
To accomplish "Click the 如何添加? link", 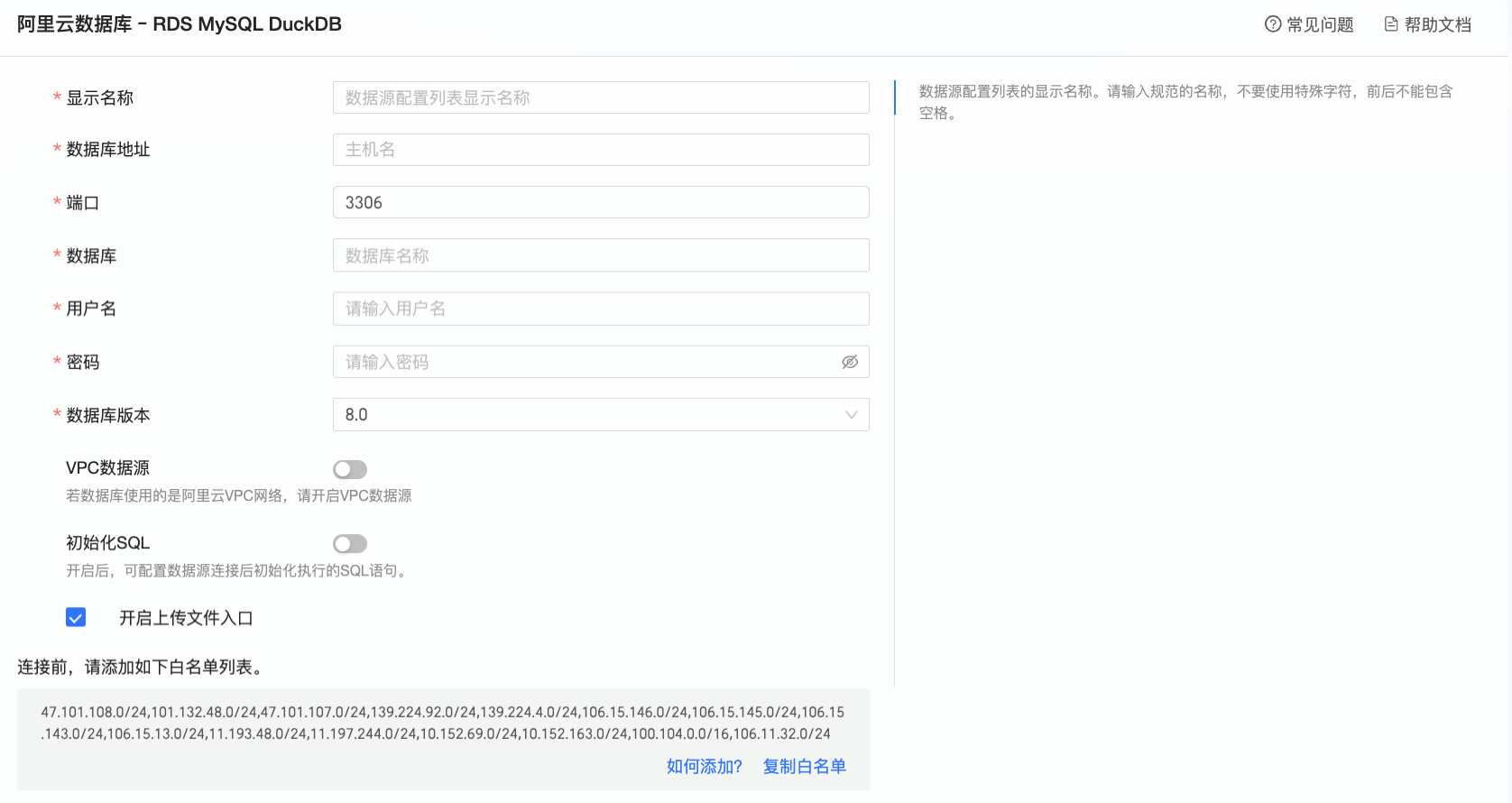I will click(705, 766).
